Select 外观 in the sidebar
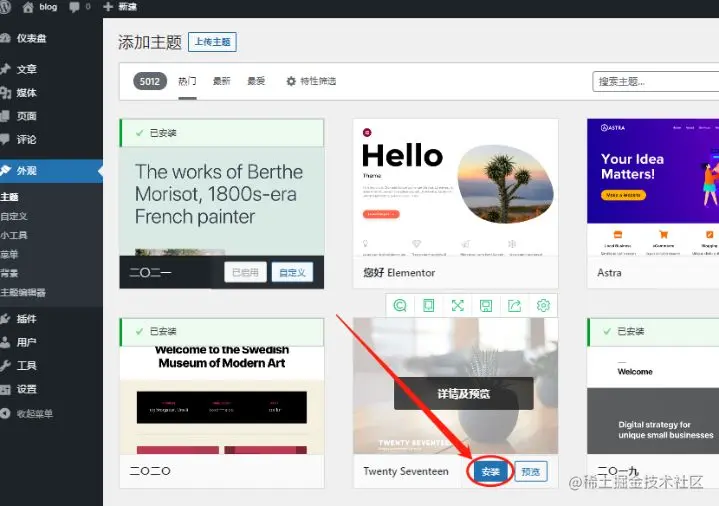The width and height of the screenshot is (719, 506). point(50,171)
